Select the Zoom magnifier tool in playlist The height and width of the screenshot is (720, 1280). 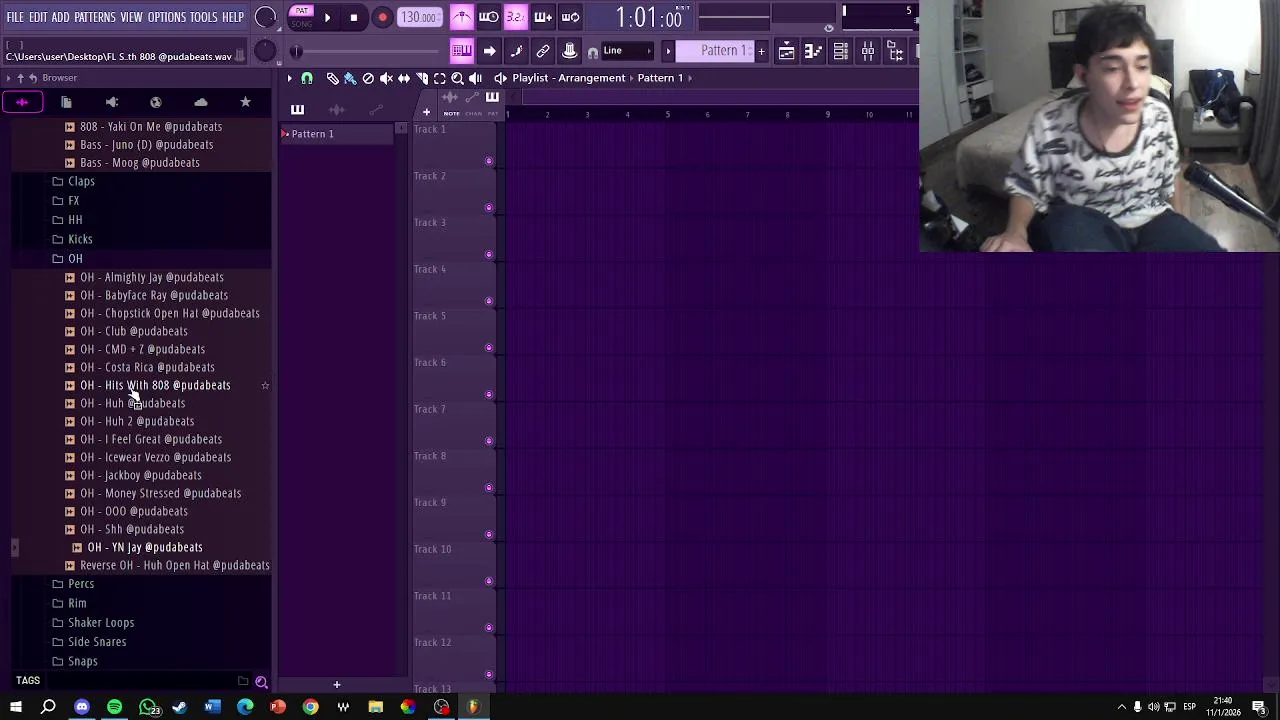pyautogui.click(x=457, y=78)
